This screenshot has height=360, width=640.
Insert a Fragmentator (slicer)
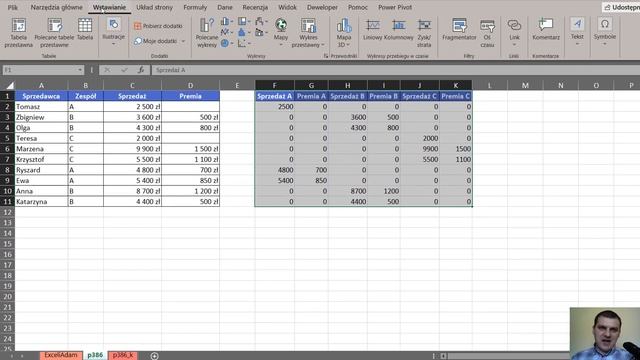tap(459, 29)
